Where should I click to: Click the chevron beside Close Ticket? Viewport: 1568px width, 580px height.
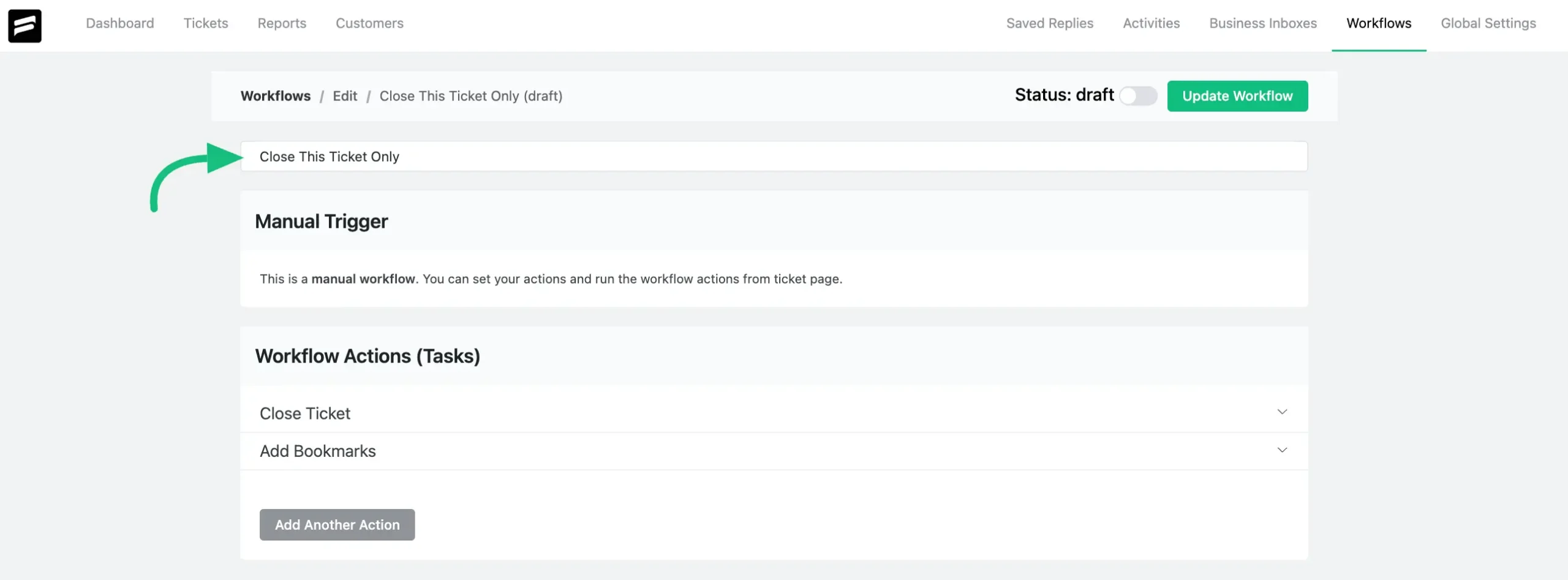point(1282,412)
